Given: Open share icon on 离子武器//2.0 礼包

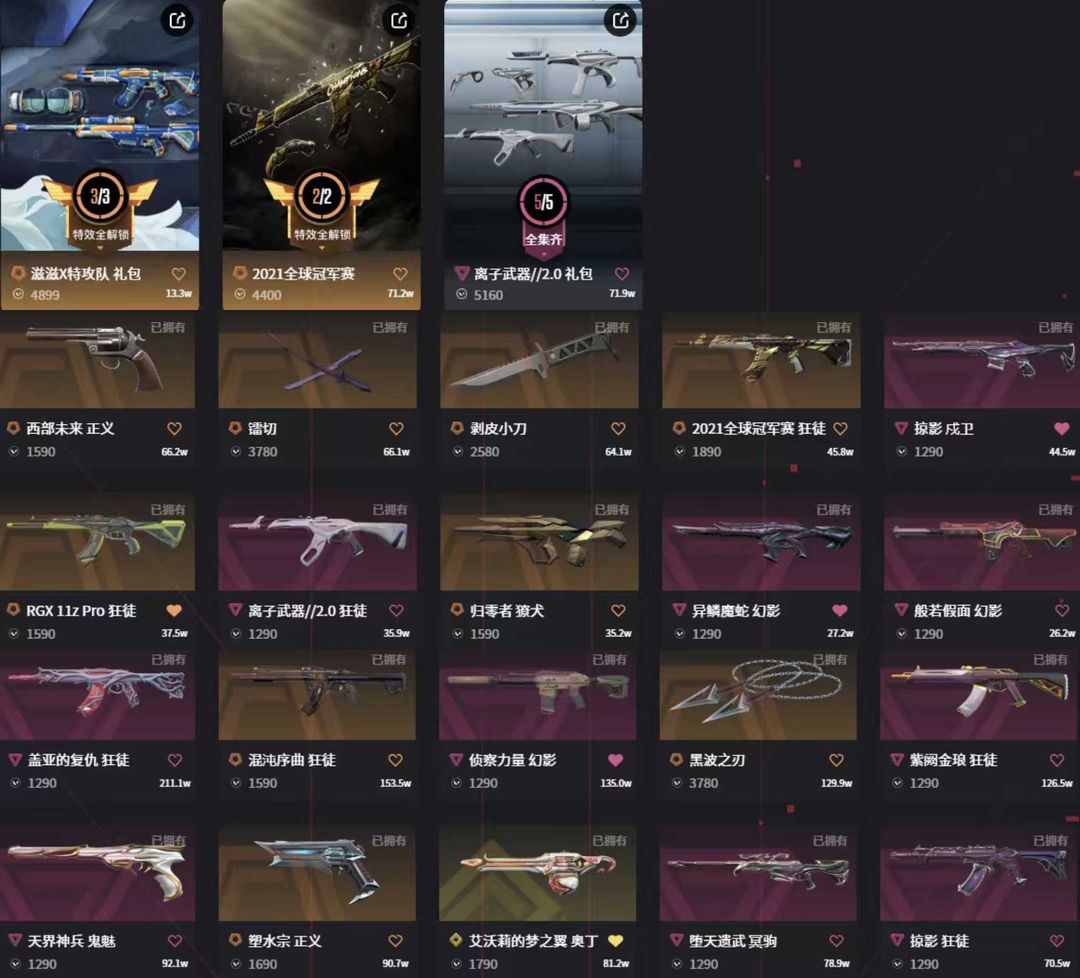Looking at the screenshot, I should (x=621, y=21).
